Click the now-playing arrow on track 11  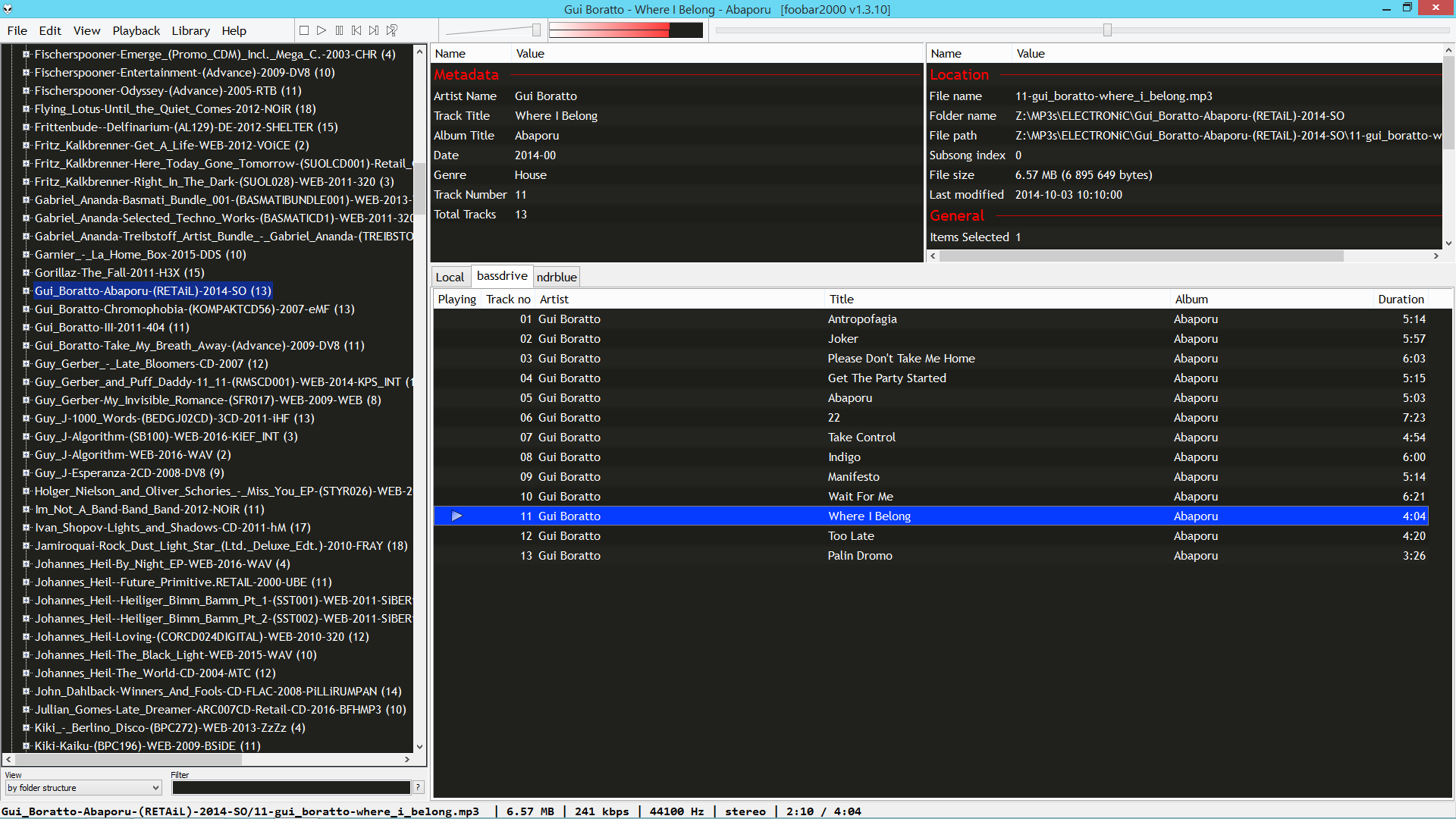click(457, 516)
